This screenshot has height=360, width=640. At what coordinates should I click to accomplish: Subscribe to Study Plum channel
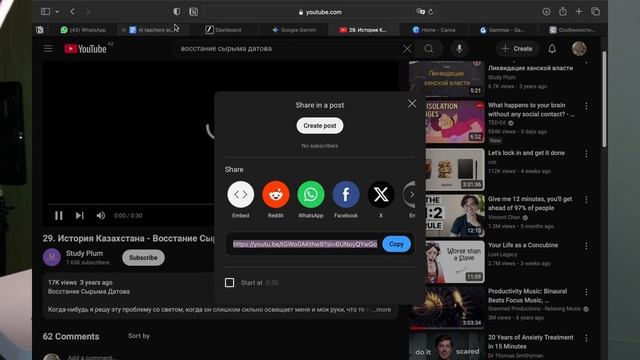tap(143, 258)
